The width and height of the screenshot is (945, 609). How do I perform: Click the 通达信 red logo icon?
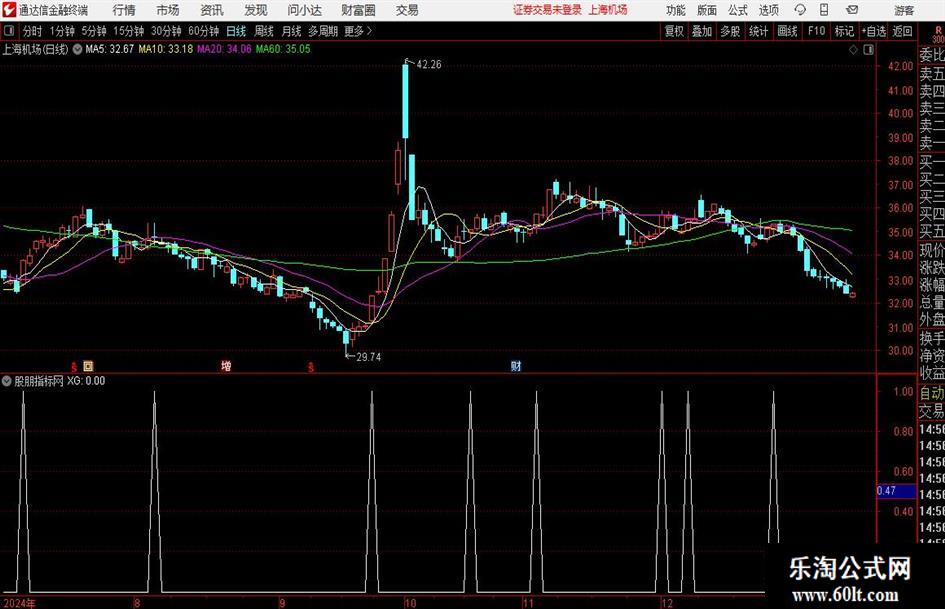tap(9, 10)
